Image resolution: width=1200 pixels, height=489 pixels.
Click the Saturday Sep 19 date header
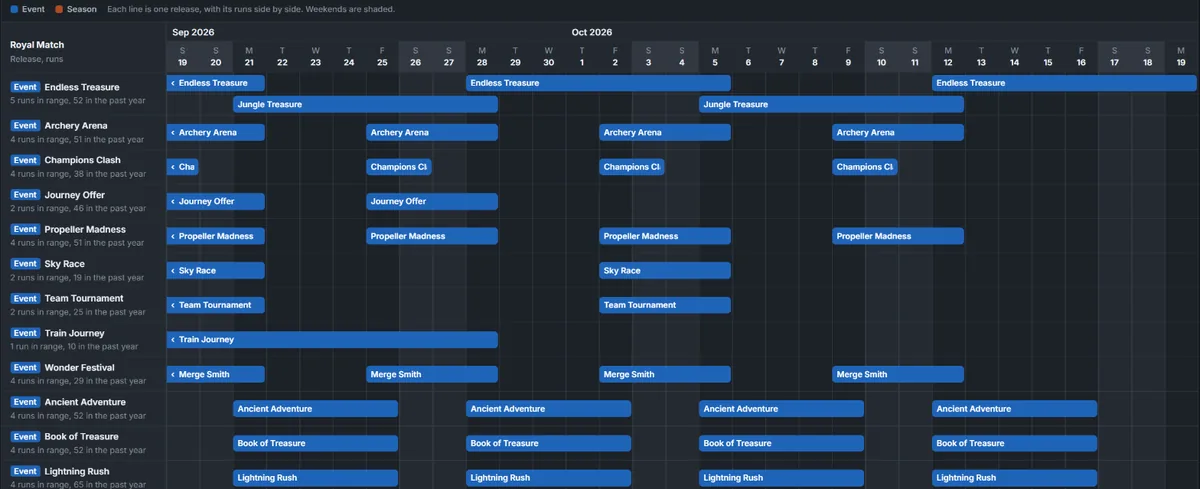click(x=182, y=56)
